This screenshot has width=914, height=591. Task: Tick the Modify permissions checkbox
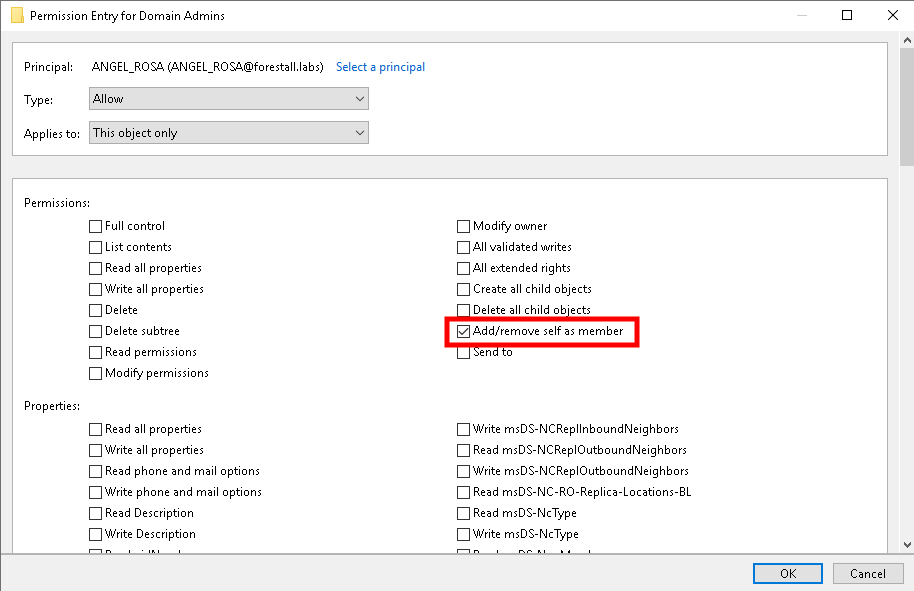[96, 373]
